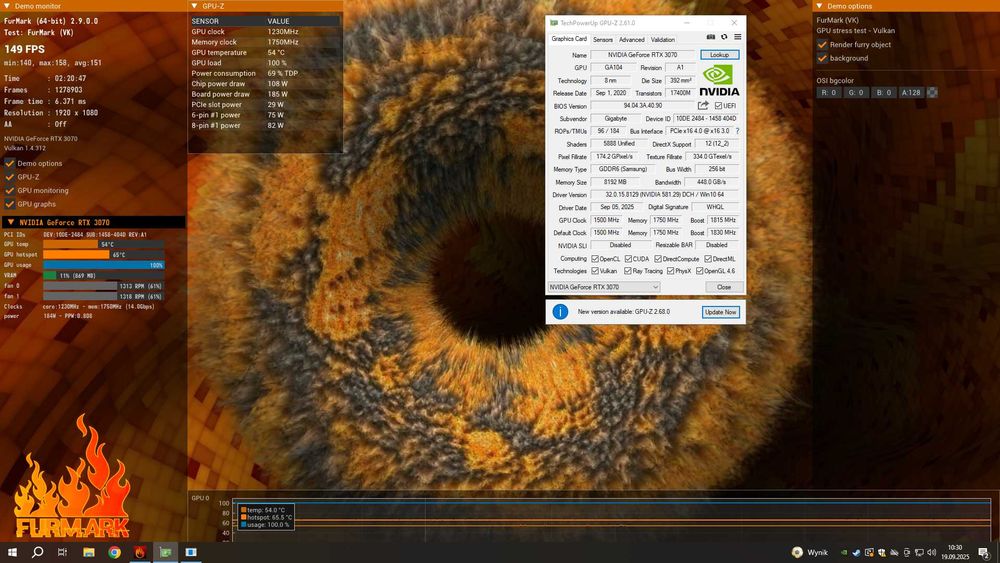The height and width of the screenshot is (563, 1000).
Task: Toggle Render furry object checkbox
Action: click(822, 45)
